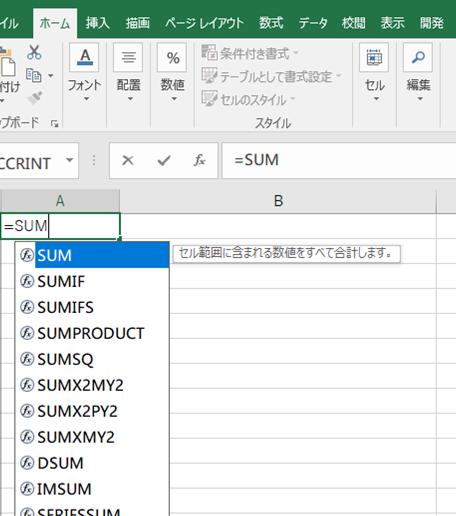Click the column B header
Image resolution: width=456 pixels, height=516 pixels.
coord(278,201)
